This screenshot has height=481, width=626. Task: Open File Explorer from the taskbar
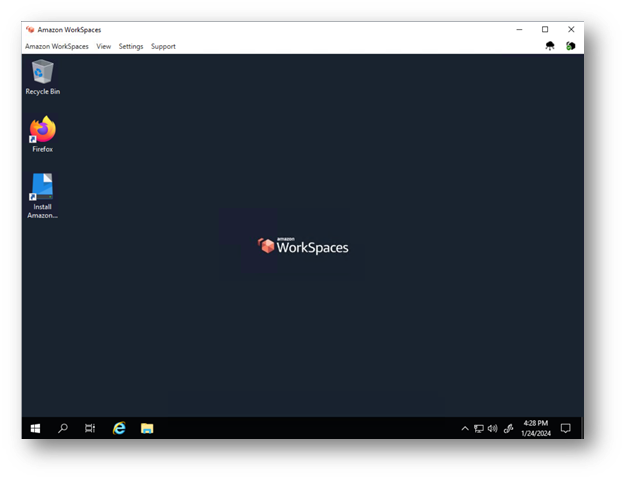[147, 428]
